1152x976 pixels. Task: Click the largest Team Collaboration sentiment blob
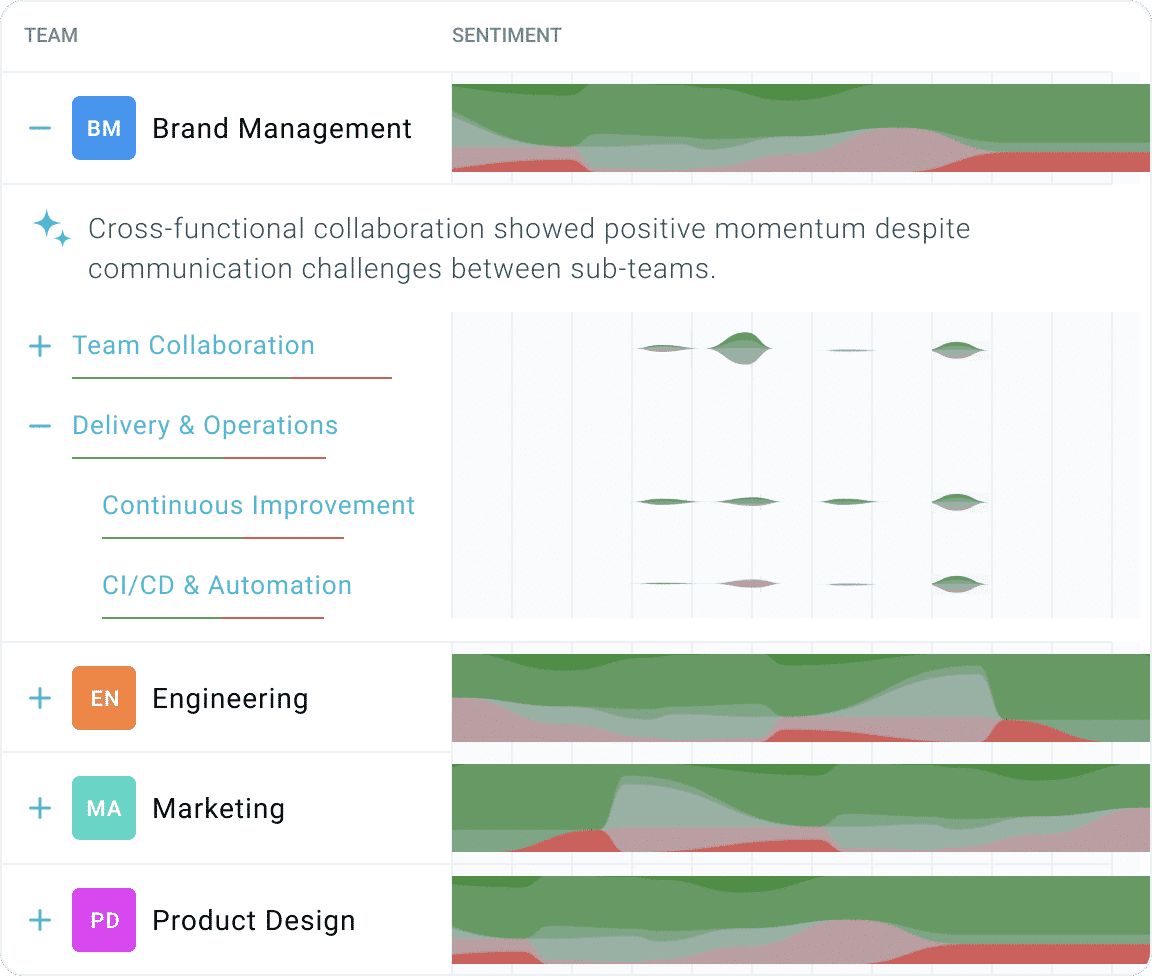(742, 347)
